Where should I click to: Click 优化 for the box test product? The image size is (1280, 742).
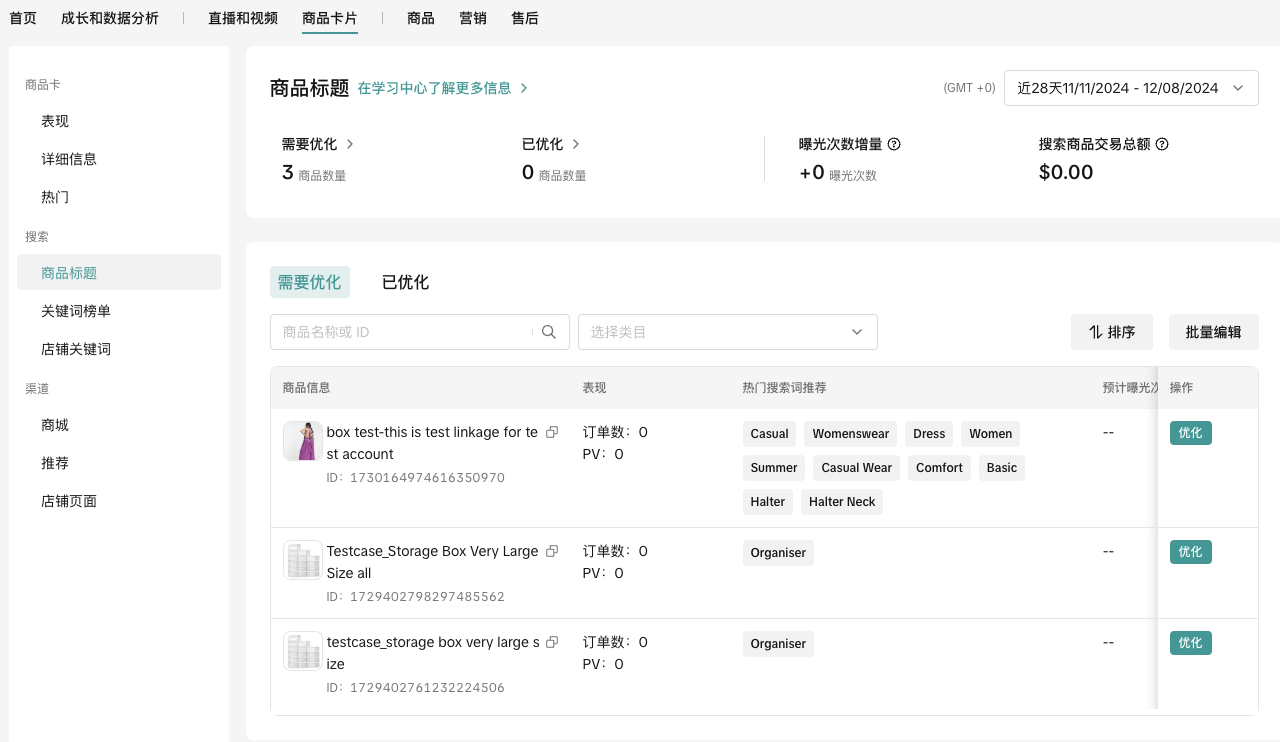click(x=1190, y=433)
